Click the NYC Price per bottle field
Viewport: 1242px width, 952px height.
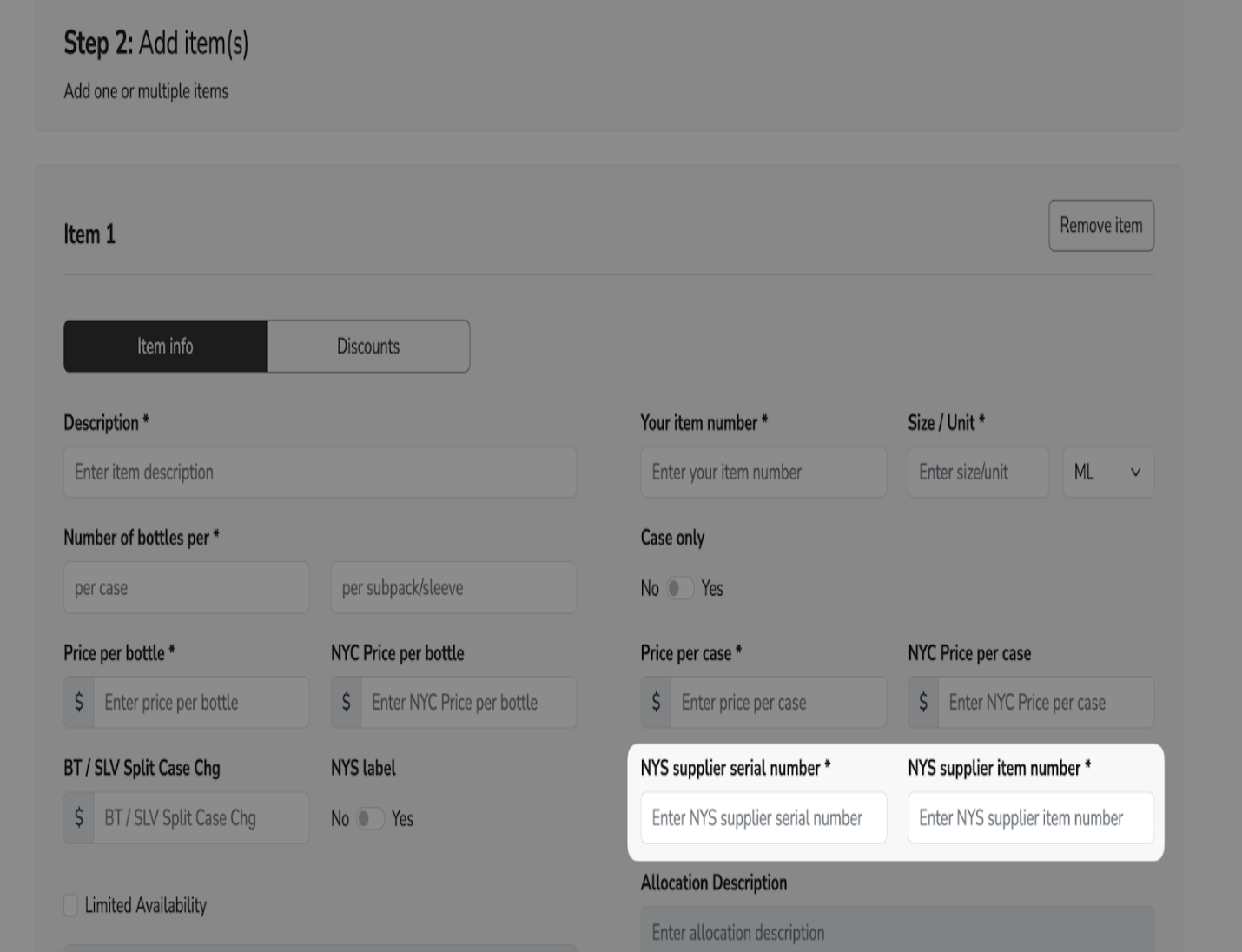pyautogui.click(x=469, y=702)
